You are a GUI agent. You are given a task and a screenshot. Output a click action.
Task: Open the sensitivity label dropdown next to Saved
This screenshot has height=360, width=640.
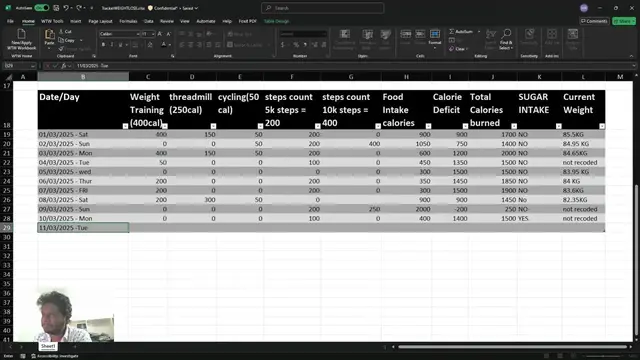(196, 8)
